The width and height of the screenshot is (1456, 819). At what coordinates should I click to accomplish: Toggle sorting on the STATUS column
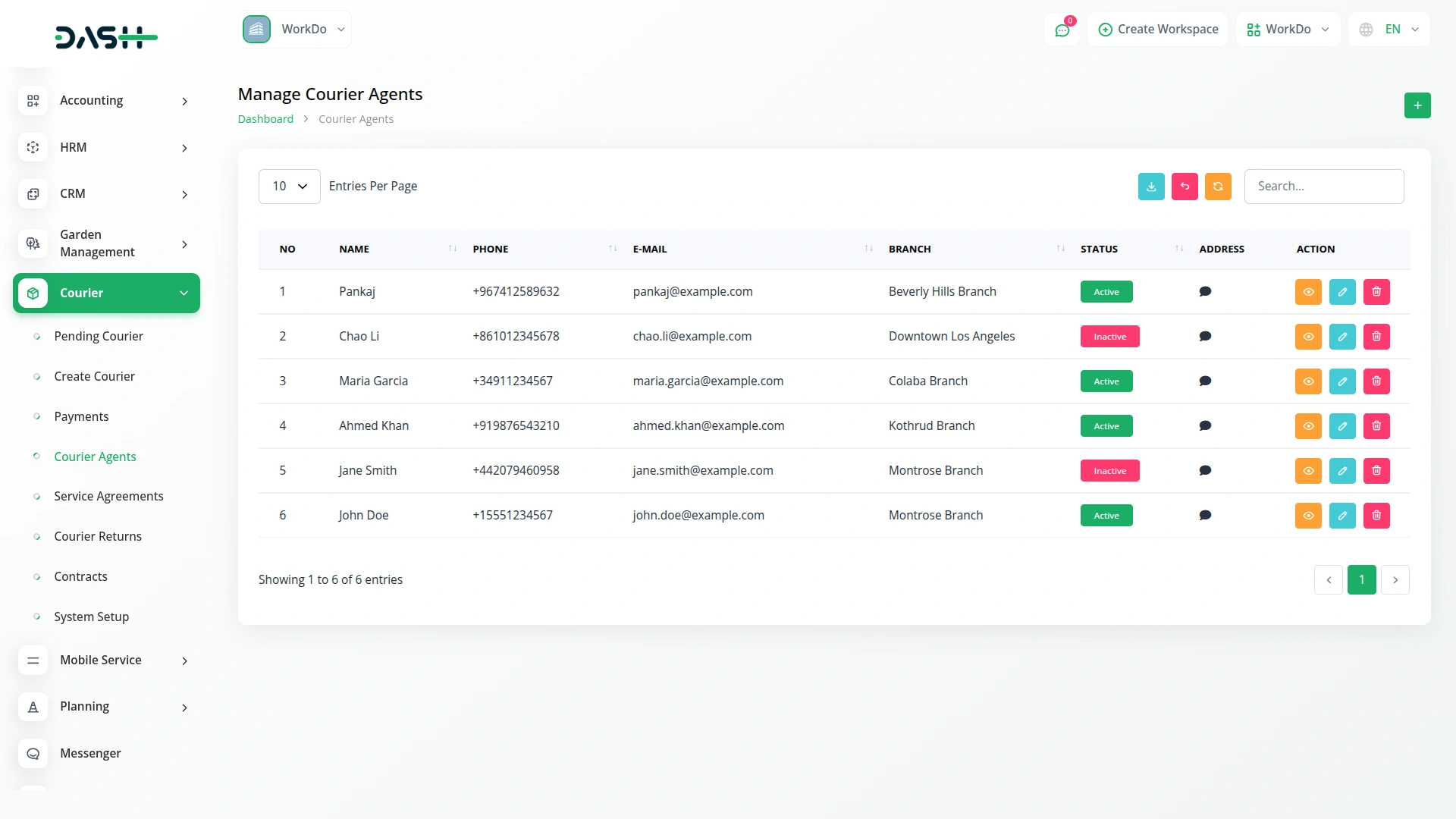click(x=1178, y=249)
